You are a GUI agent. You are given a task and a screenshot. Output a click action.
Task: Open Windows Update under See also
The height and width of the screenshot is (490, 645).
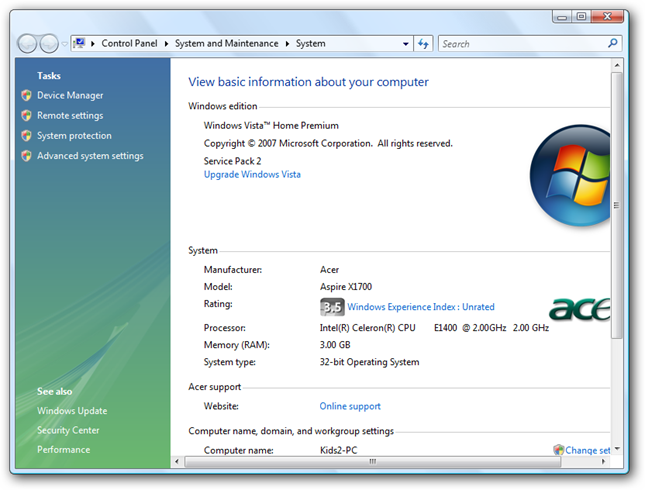pyautogui.click(x=72, y=411)
